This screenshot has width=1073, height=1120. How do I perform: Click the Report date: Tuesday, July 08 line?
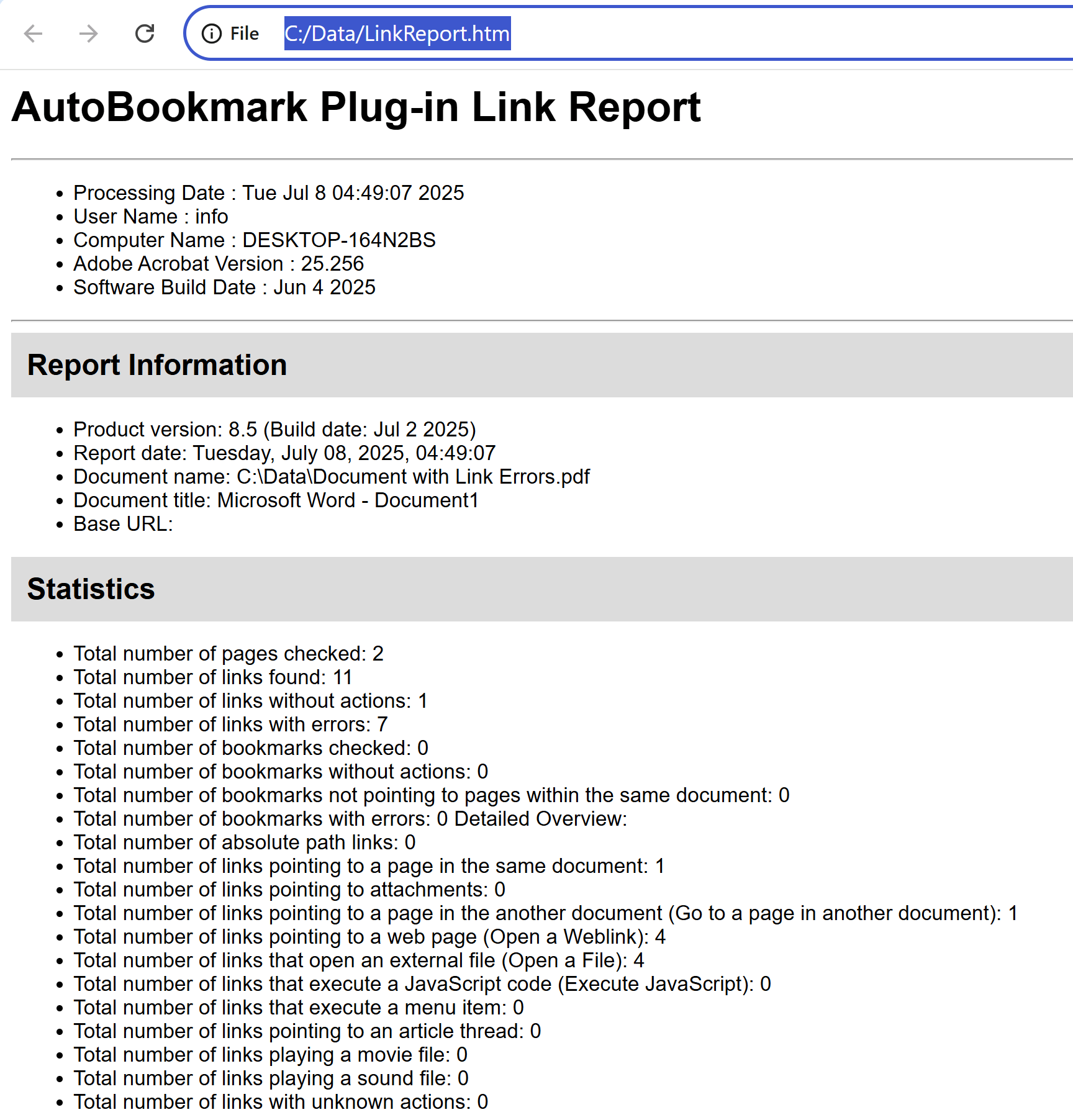pyautogui.click(x=284, y=453)
